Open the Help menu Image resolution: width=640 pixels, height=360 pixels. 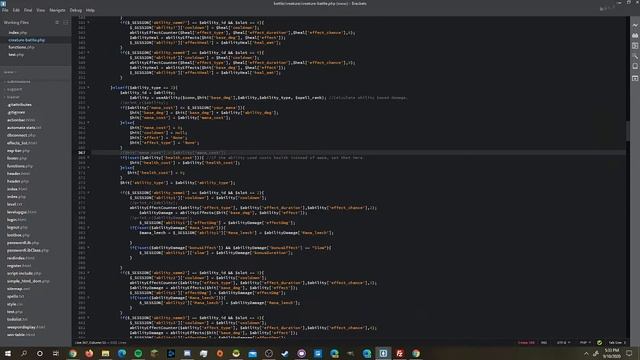coord(90,10)
